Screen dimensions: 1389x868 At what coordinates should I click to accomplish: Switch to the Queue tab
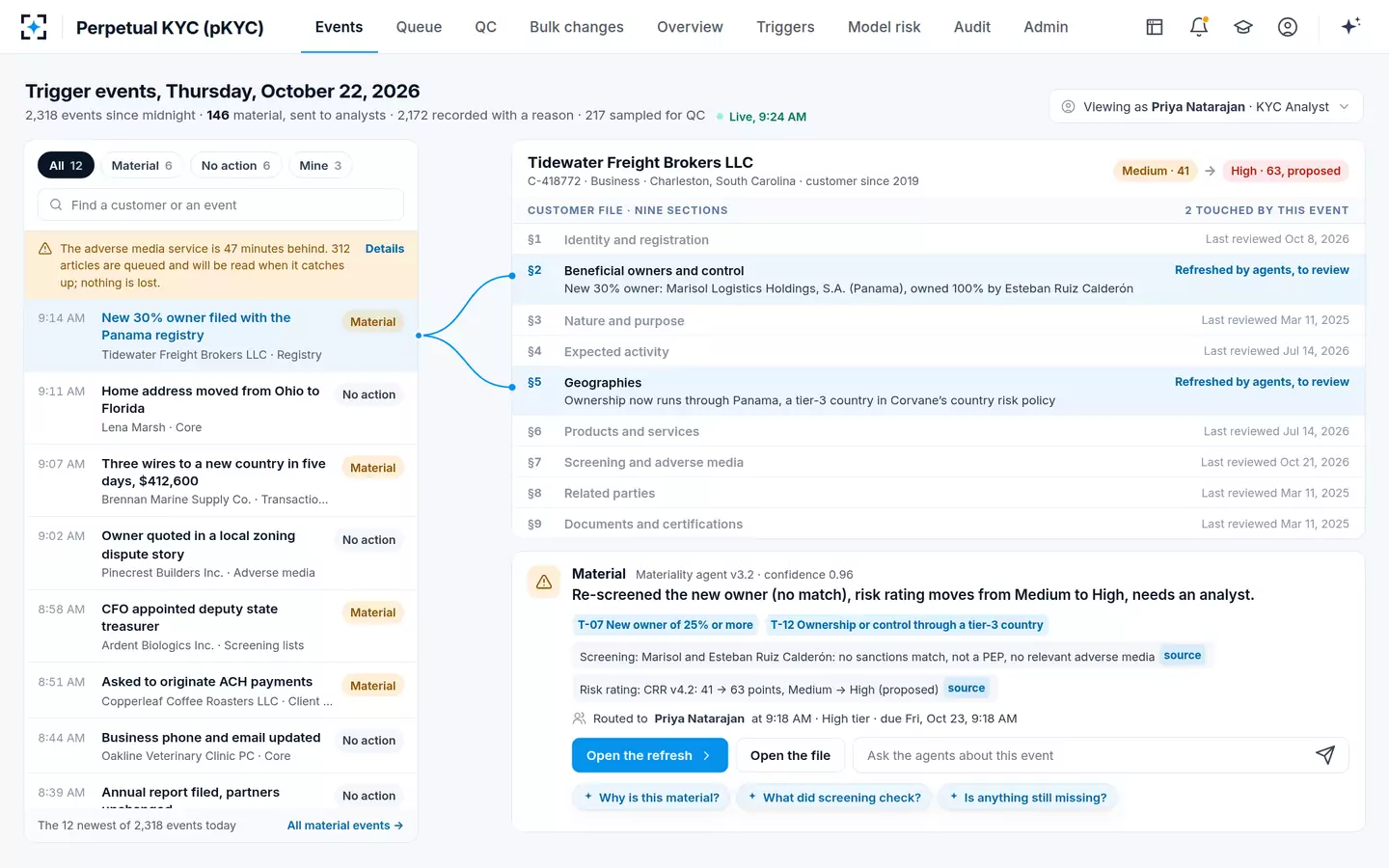(x=419, y=27)
